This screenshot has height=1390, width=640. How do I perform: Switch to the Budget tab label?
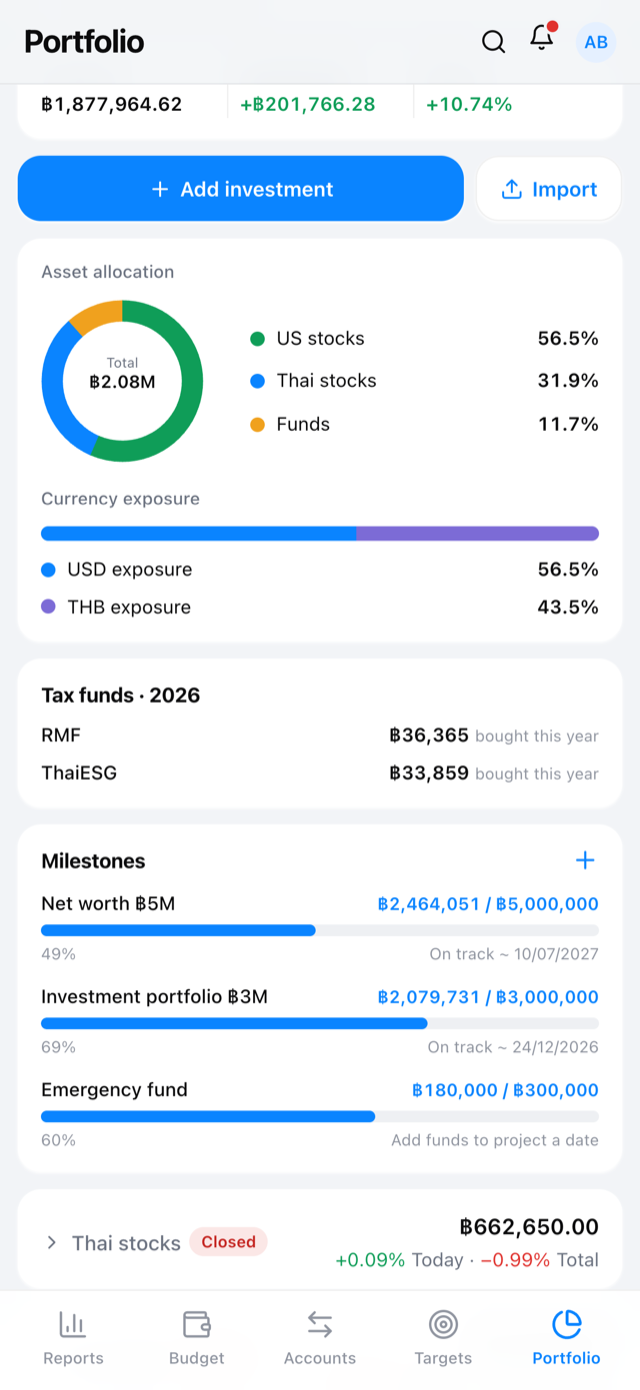[x=196, y=1358]
